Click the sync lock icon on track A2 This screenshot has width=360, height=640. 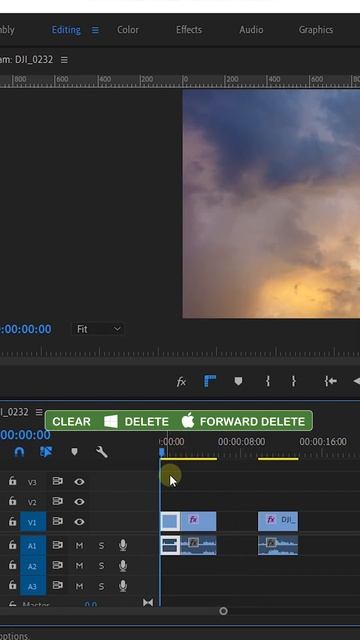[x=58, y=565]
